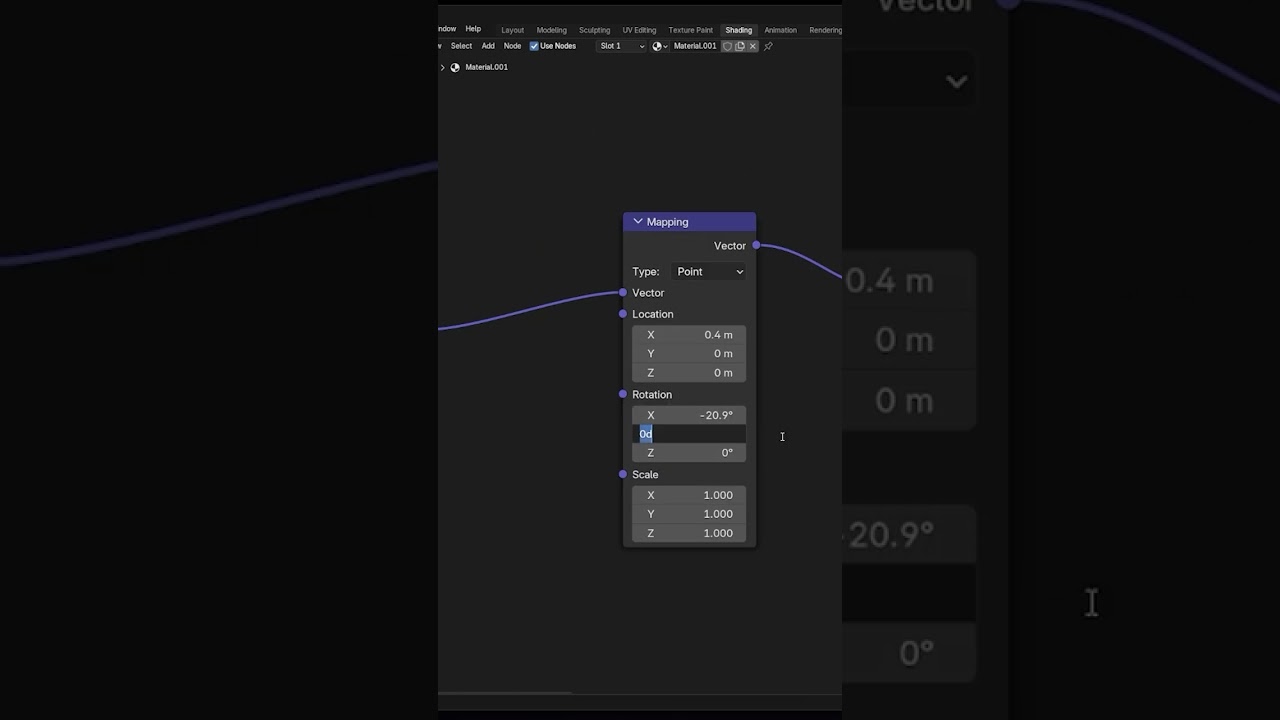Screen dimensions: 1280x720
Task: Unlink Material.001 with the X icon
Action: (753, 46)
